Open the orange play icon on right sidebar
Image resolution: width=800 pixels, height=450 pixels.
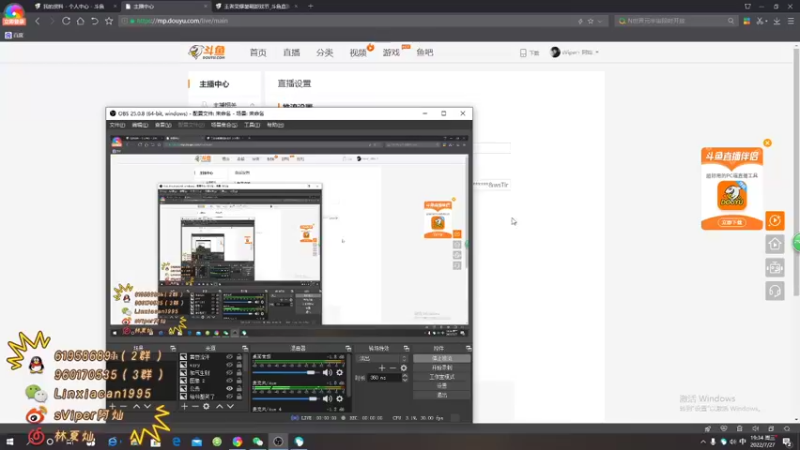pos(774,221)
